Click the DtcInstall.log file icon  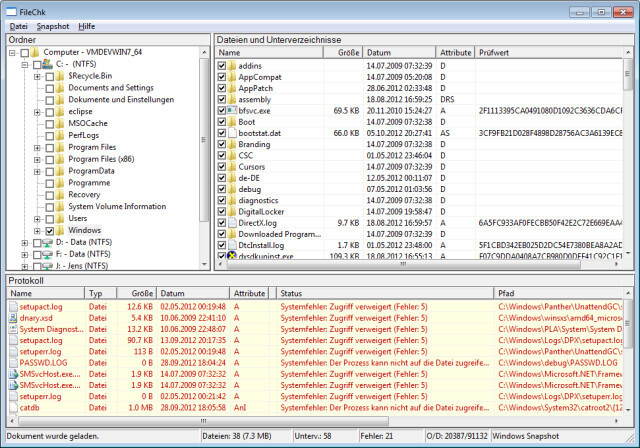tap(232, 245)
